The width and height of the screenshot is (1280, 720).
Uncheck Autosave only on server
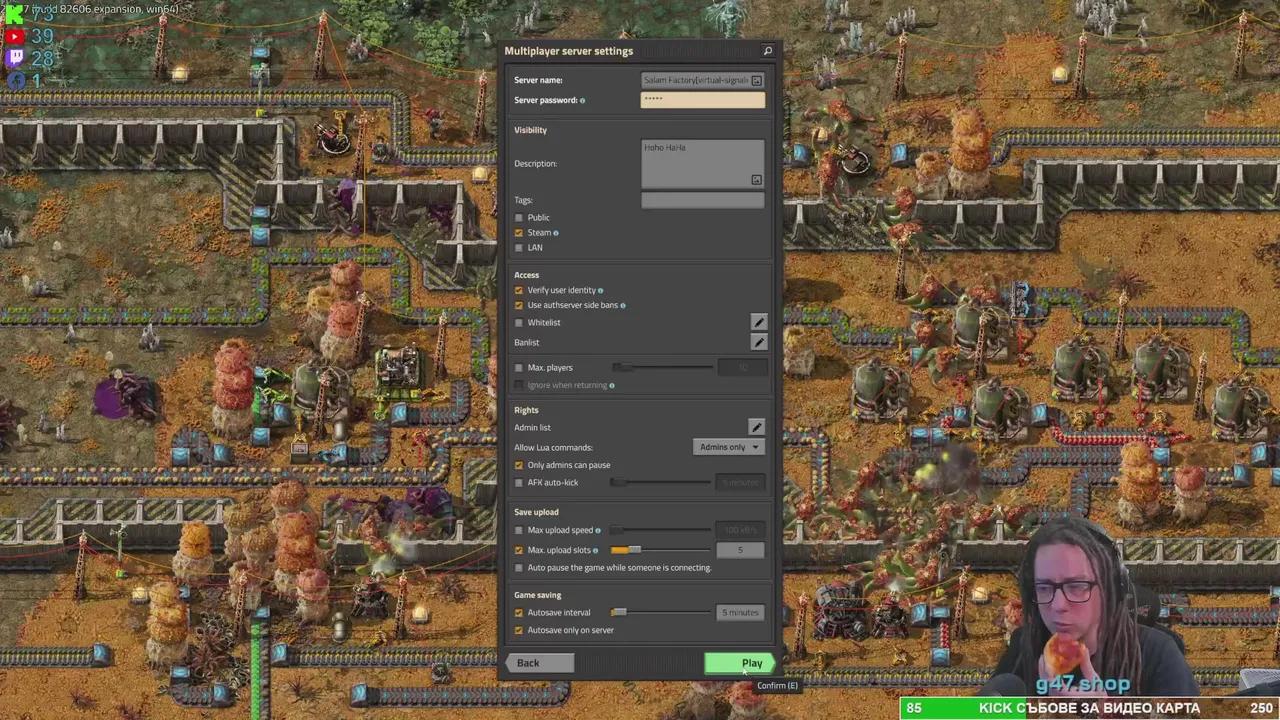519,630
